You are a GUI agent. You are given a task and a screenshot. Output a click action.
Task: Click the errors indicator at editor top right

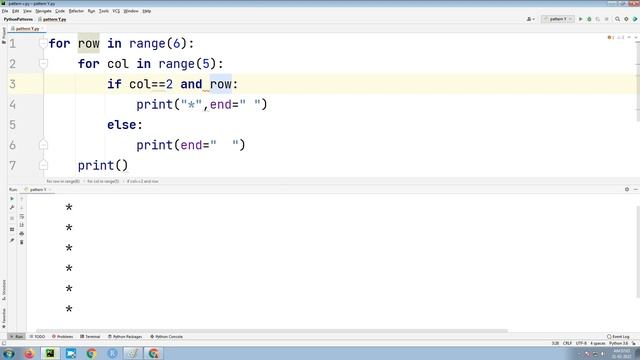pos(611,38)
